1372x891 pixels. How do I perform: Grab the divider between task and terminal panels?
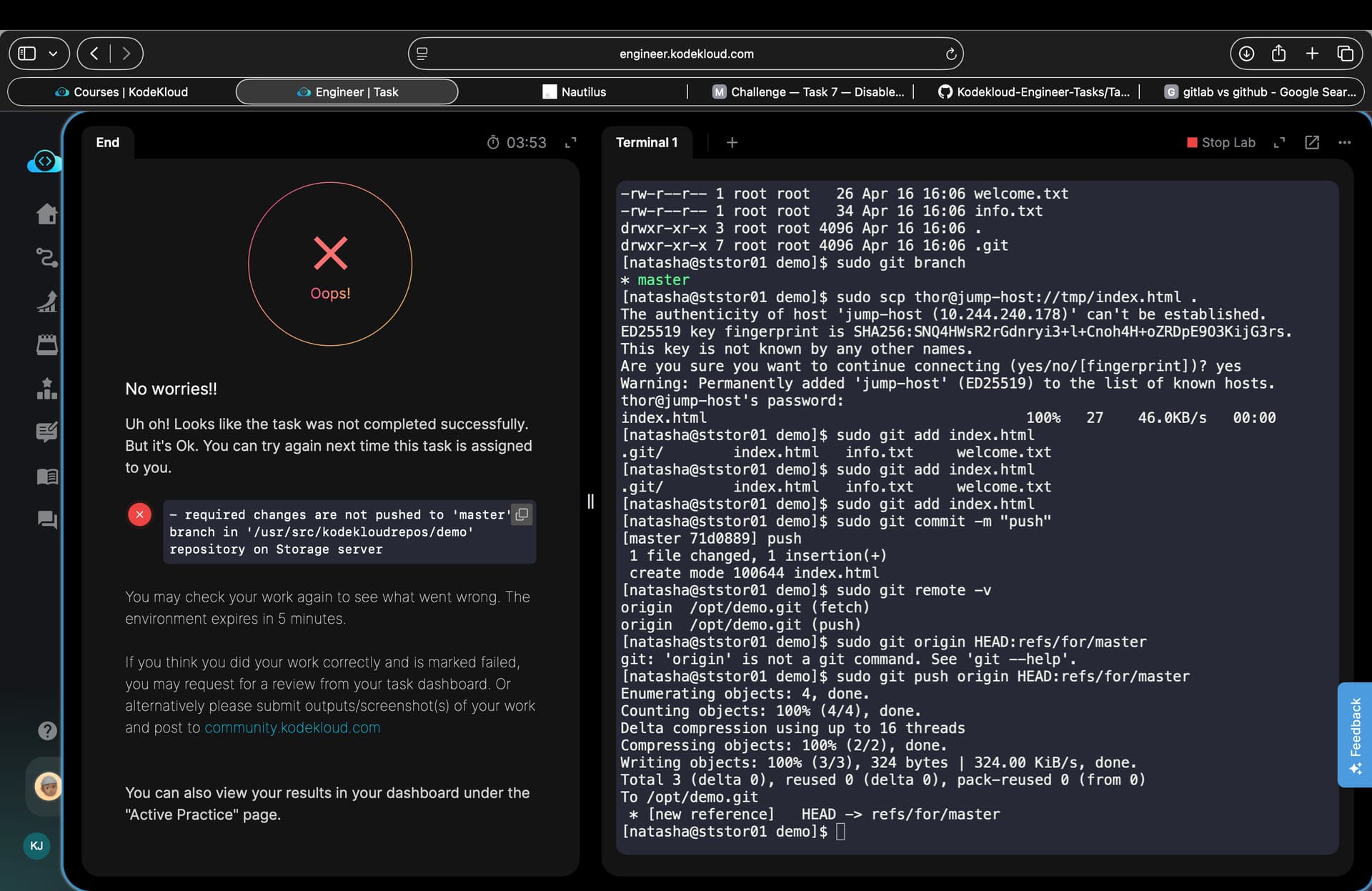590,501
